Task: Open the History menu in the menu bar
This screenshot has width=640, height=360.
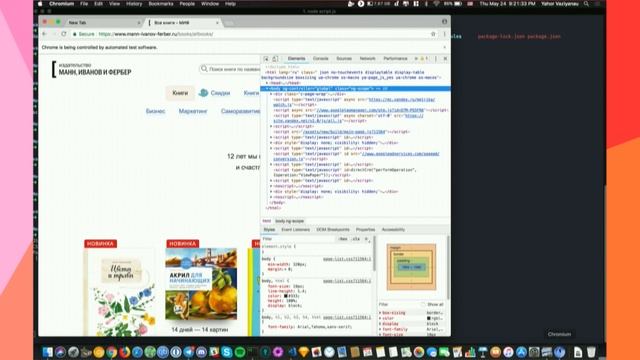Action: click(x=134, y=4)
